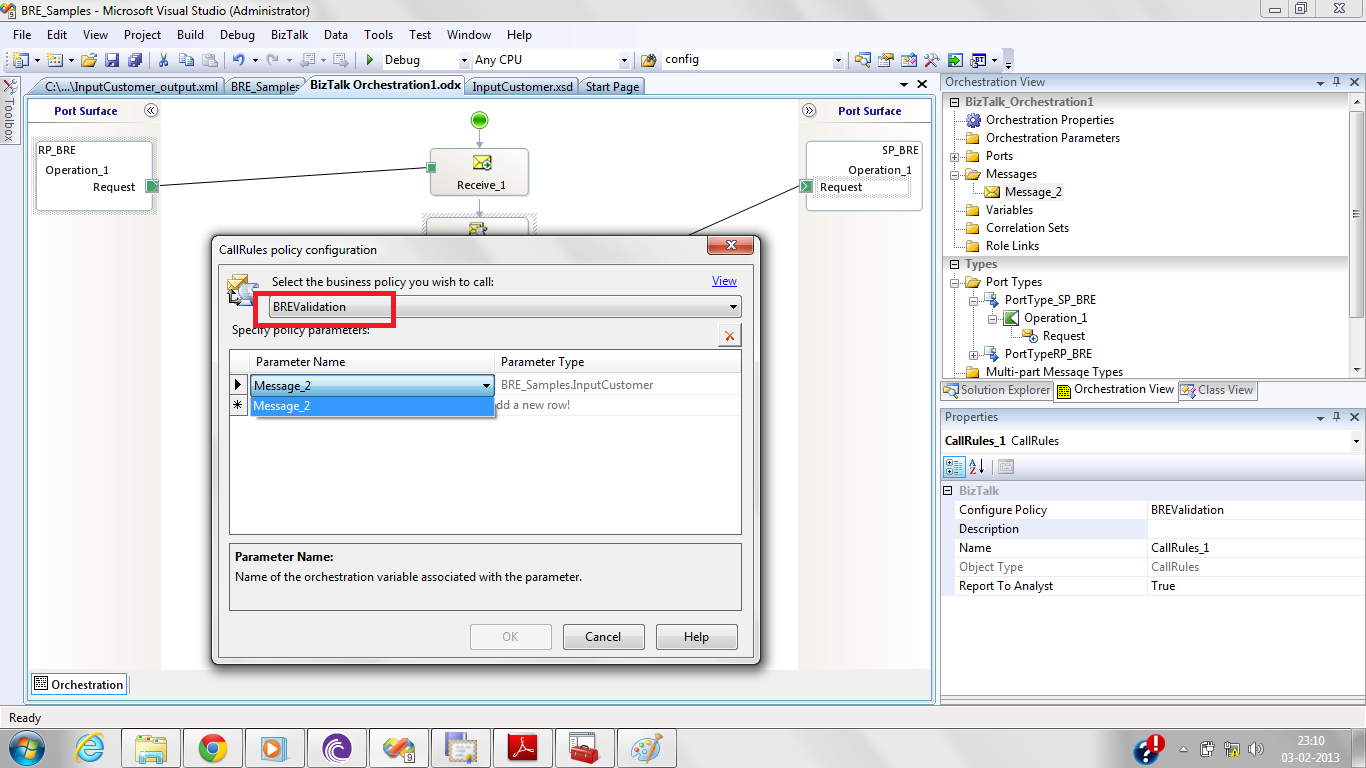The image size is (1366, 768).
Task: Click the red X to remove the policy parameter
Action: 729,335
